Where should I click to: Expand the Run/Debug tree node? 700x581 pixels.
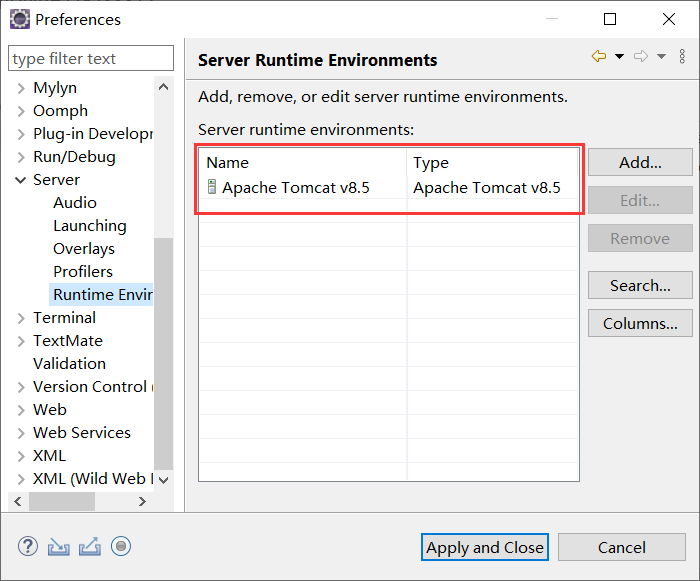tap(21, 157)
